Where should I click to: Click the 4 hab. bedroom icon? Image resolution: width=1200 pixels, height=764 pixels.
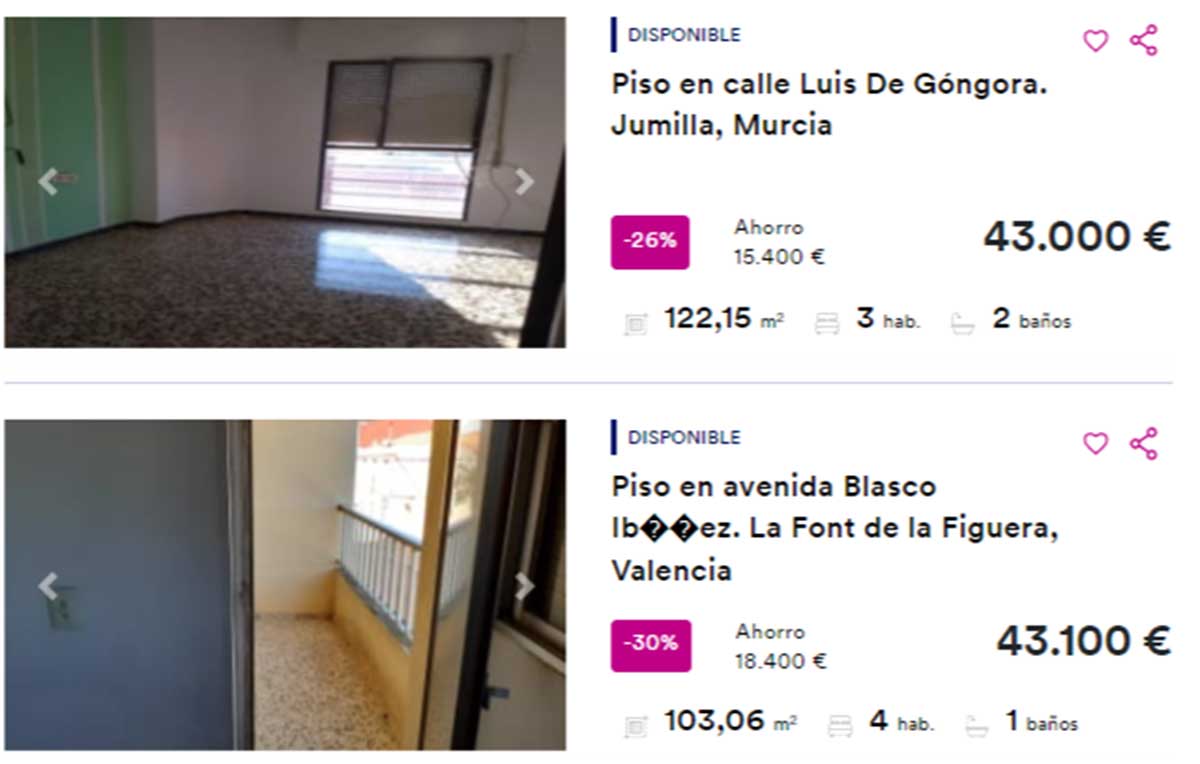click(x=840, y=725)
